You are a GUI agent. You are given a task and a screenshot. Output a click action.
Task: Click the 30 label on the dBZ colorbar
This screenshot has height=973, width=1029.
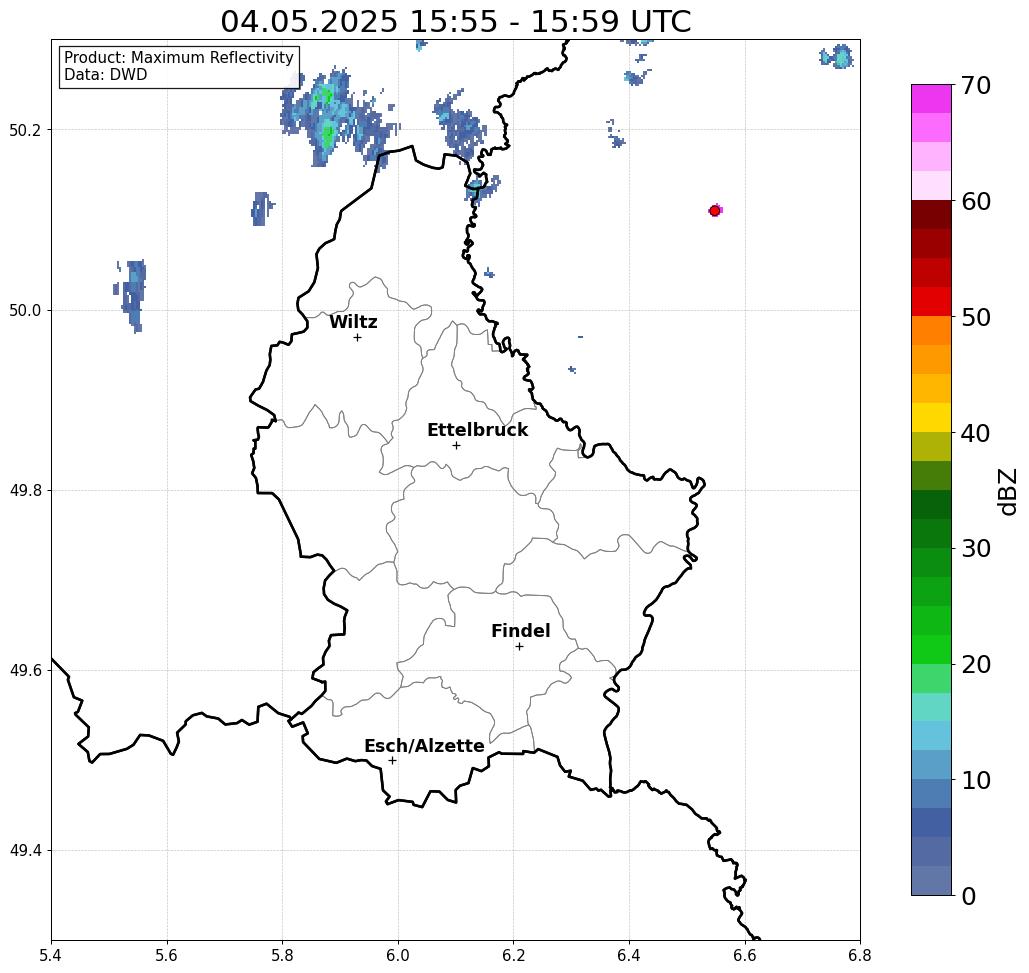(975, 549)
